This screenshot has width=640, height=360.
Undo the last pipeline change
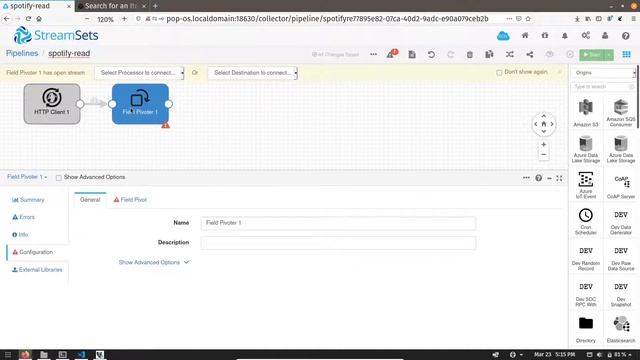click(x=431, y=54)
